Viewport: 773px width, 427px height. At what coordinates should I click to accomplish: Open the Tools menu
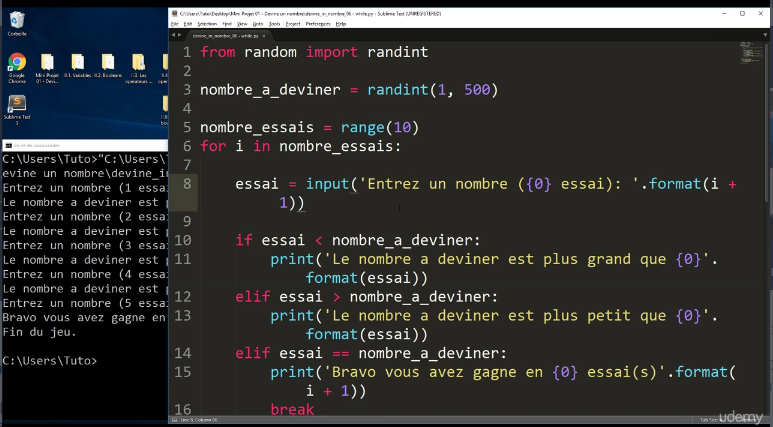tap(272, 23)
